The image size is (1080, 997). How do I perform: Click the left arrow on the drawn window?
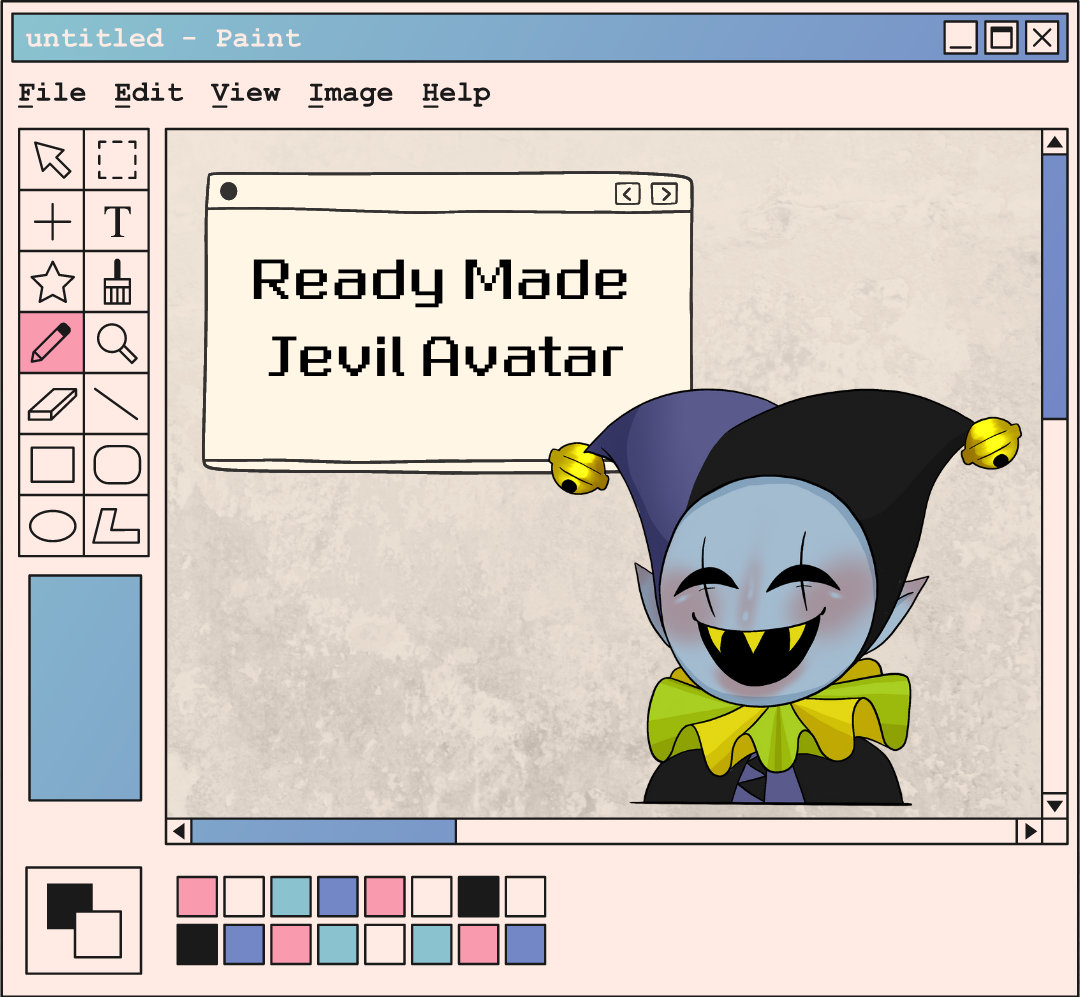[x=628, y=194]
